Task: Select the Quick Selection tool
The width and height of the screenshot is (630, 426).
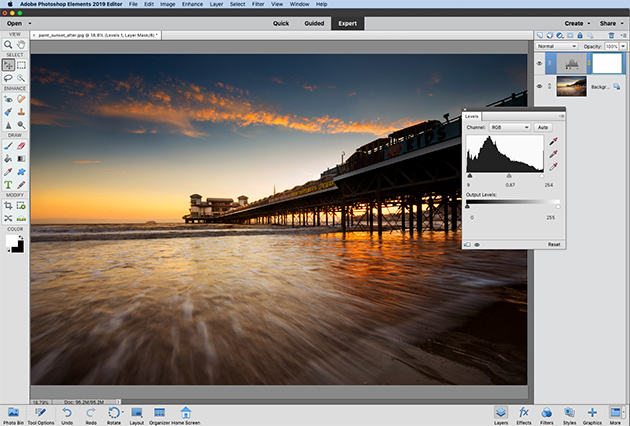Action: click(21, 78)
